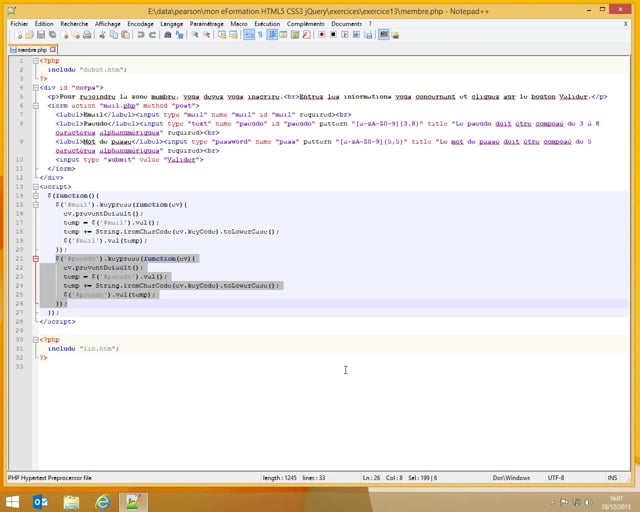Open the Exécution menu

[267, 24]
